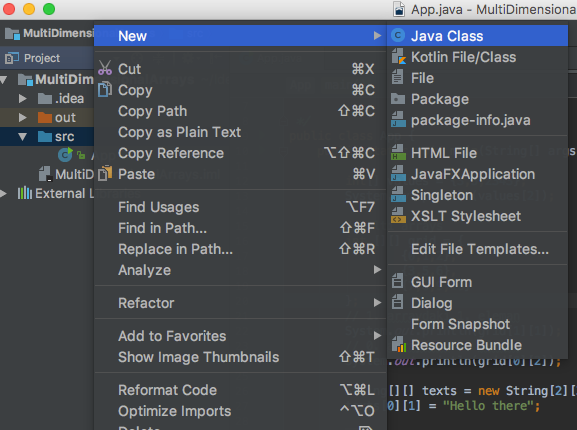Viewport: 577px width, 430px height.
Task: Select Java Class from New submenu
Action: point(477,36)
